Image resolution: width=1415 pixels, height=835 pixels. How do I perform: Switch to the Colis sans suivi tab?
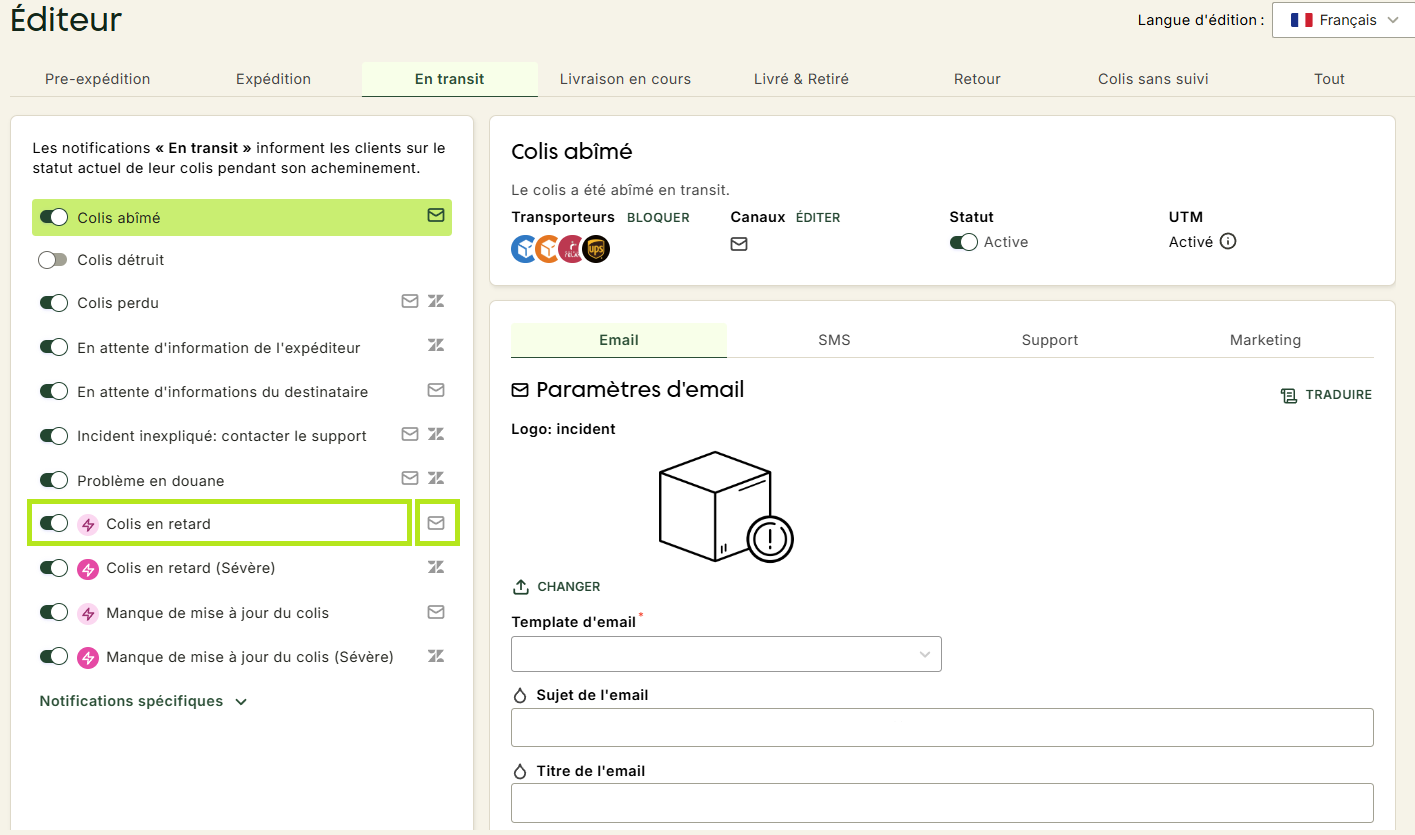(x=1153, y=79)
